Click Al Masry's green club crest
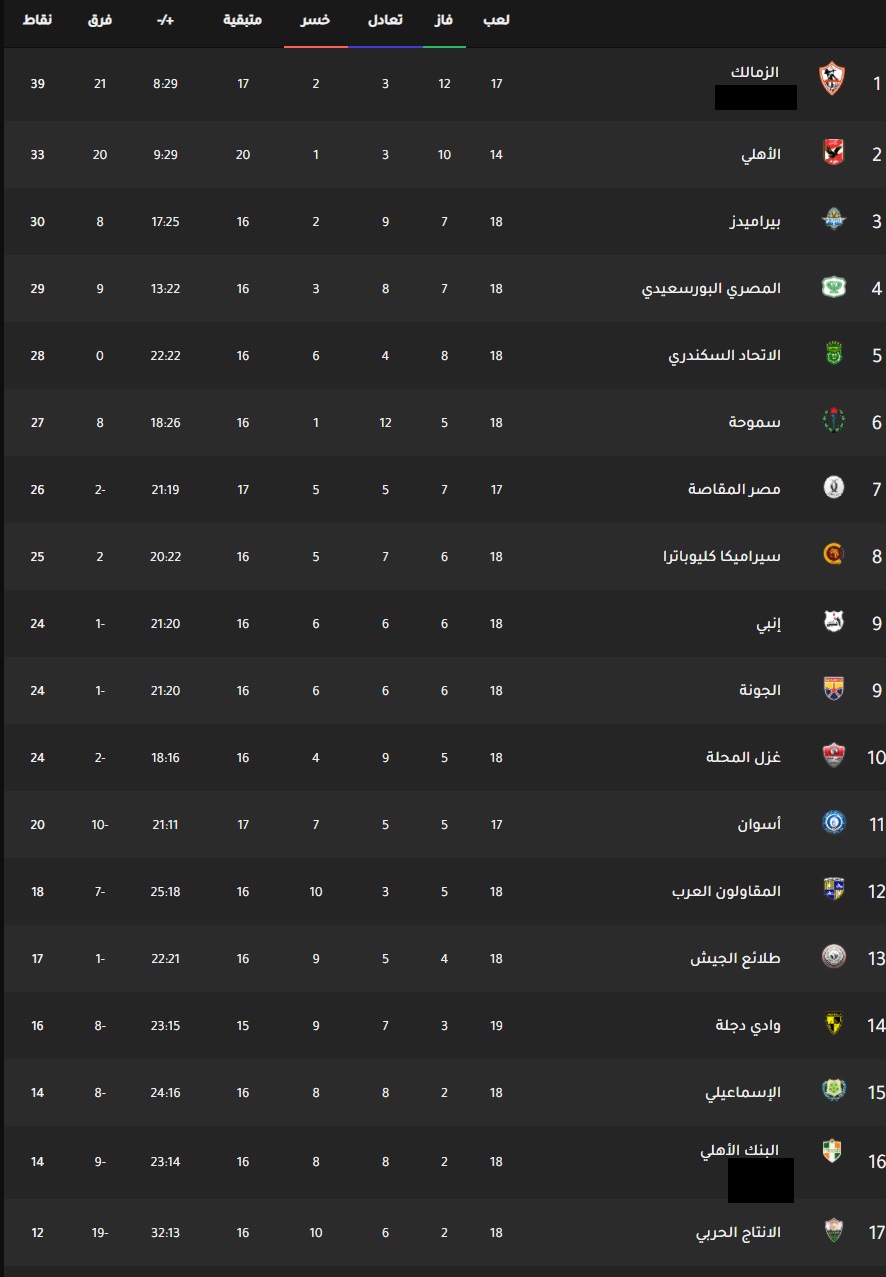This screenshot has height=1277, width=886. click(x=832, y=288)
